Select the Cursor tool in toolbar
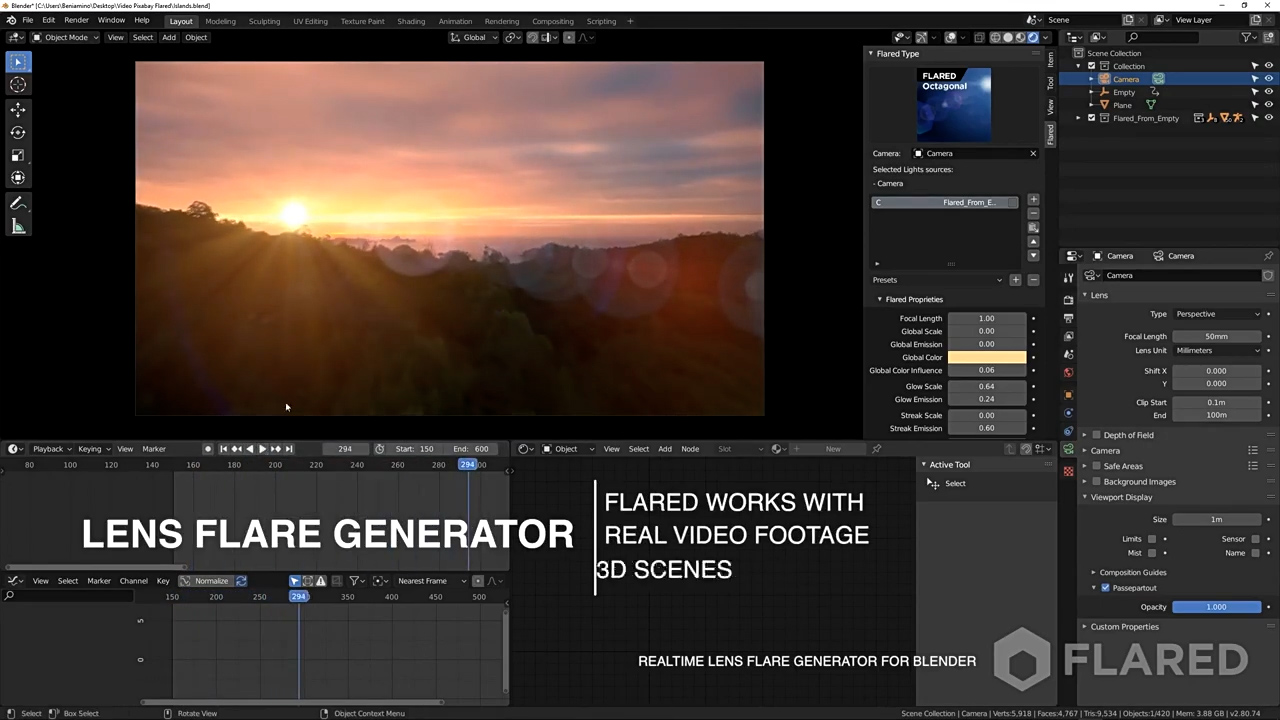Image resolution: width=1280 pixels, height=720 pixels. click(x=18, y=85)
